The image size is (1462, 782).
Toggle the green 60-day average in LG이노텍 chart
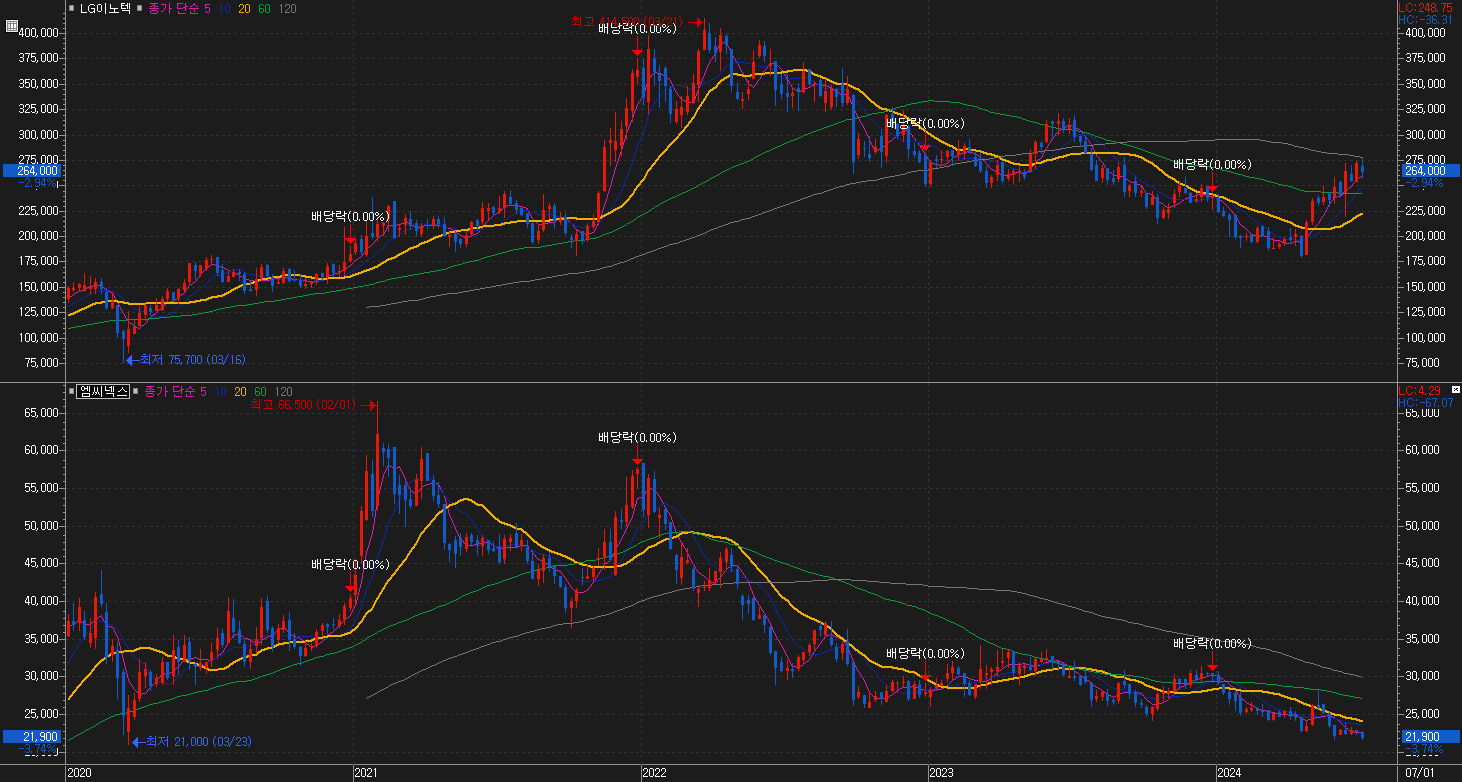pyautogui.click(x=266, y=8)
